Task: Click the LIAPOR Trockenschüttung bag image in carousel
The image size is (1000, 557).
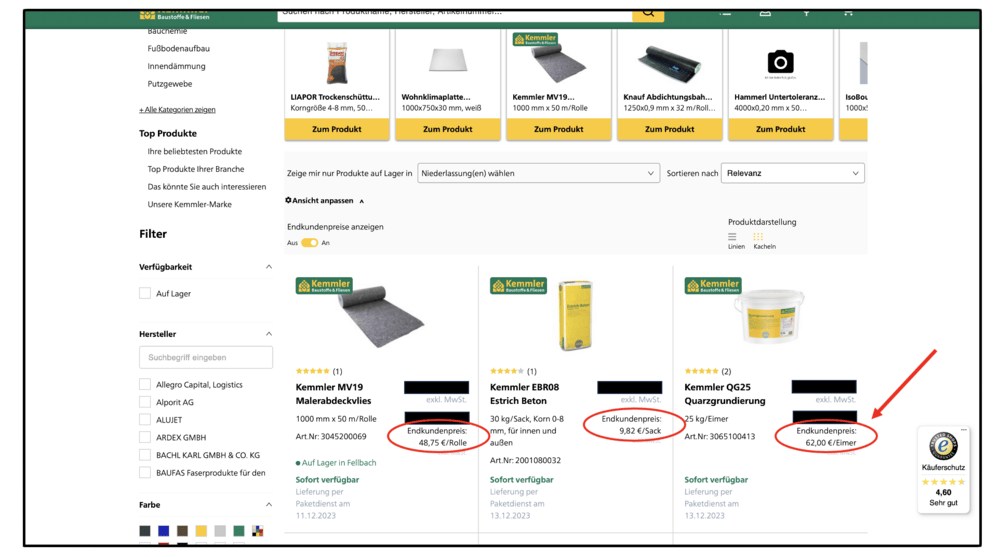Action: tap(337, 63)
